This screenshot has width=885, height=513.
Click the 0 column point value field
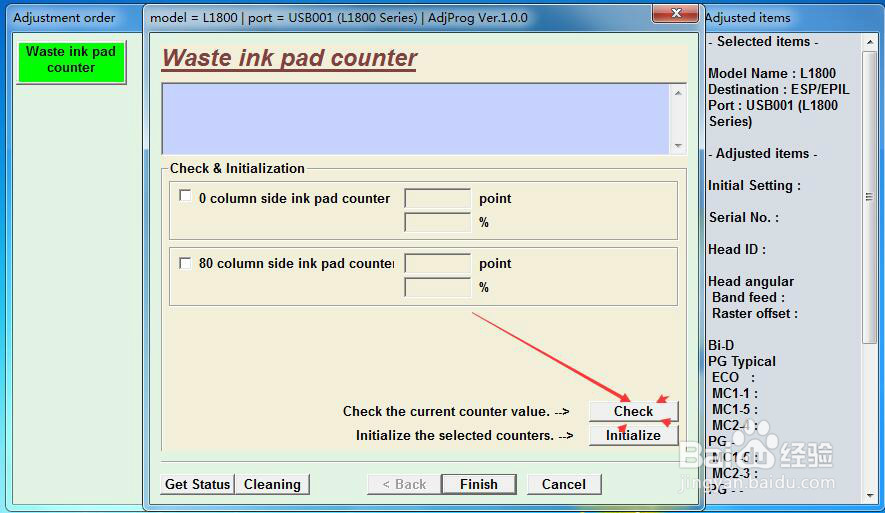pyautogui.click(x=437, y=198)
